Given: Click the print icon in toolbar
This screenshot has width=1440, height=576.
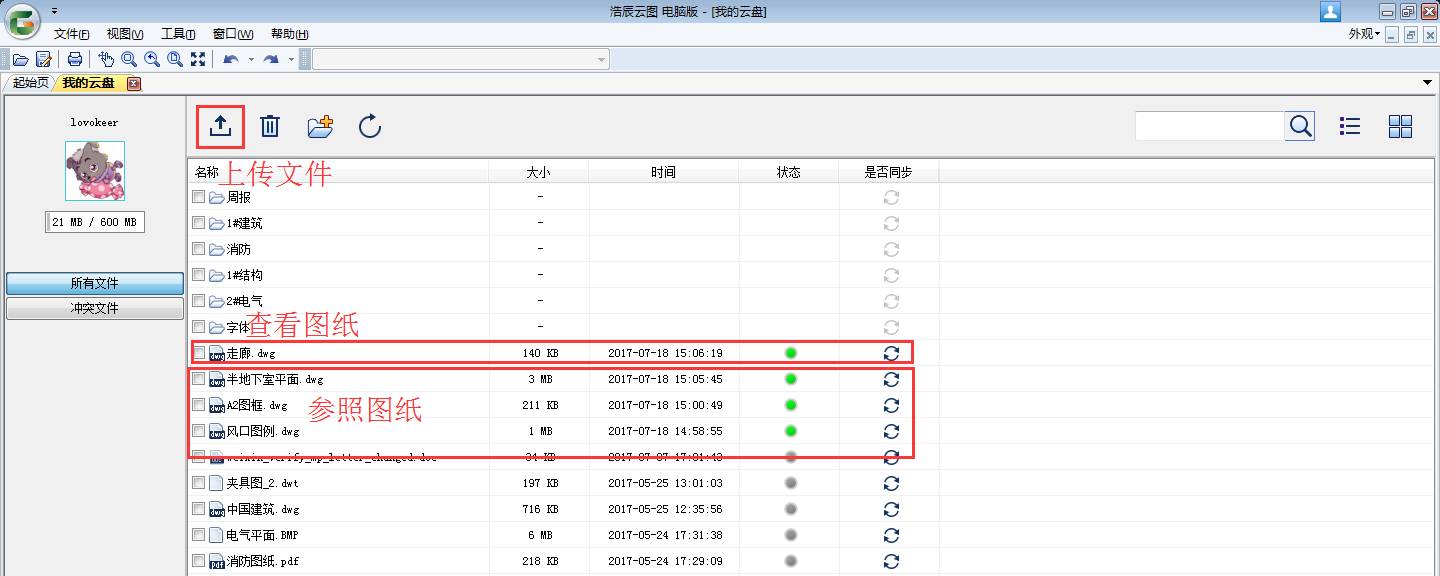Looking at the screenshot, I should (74, 59).
